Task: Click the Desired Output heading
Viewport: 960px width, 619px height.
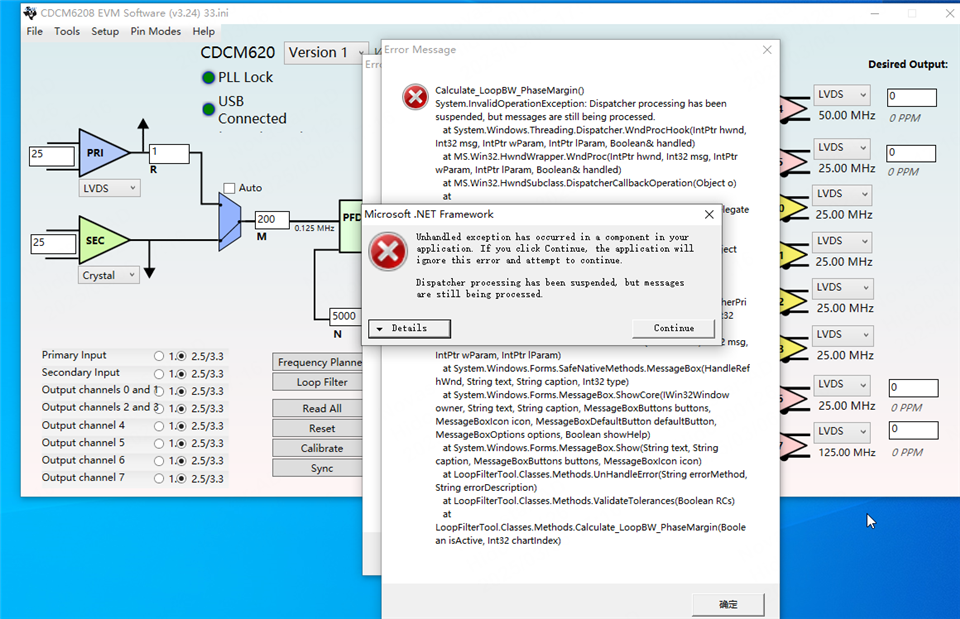Action: [907, 64]
